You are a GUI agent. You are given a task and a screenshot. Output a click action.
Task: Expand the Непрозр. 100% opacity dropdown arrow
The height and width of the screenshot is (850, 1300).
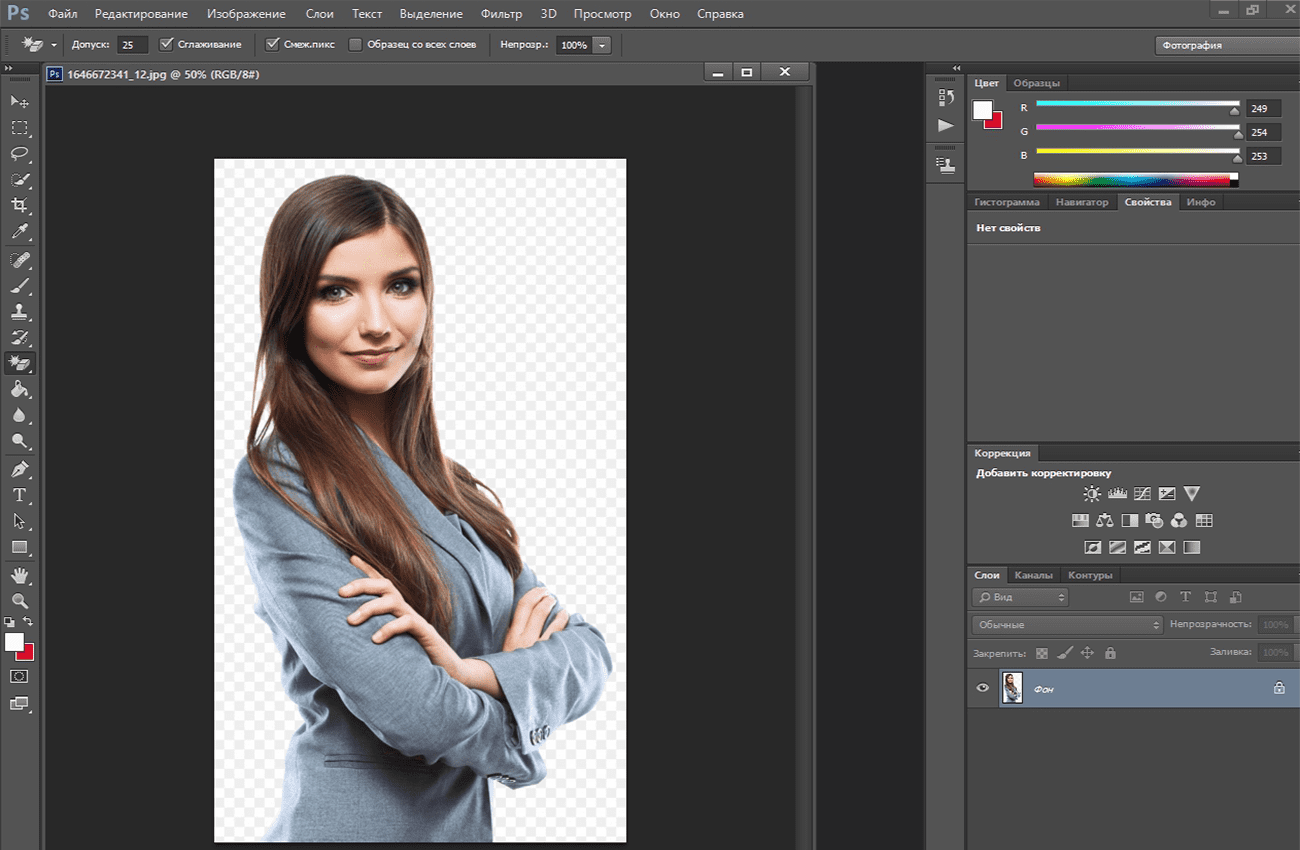point(601,45)
